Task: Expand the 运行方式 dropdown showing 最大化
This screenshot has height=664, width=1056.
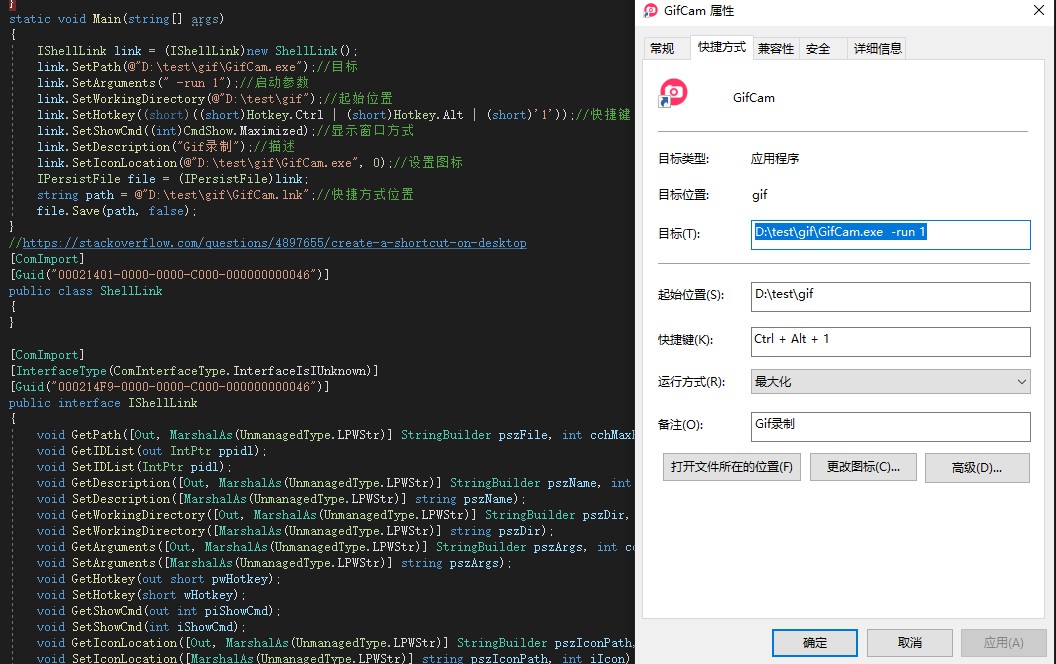Action: (x=890, y=382)
